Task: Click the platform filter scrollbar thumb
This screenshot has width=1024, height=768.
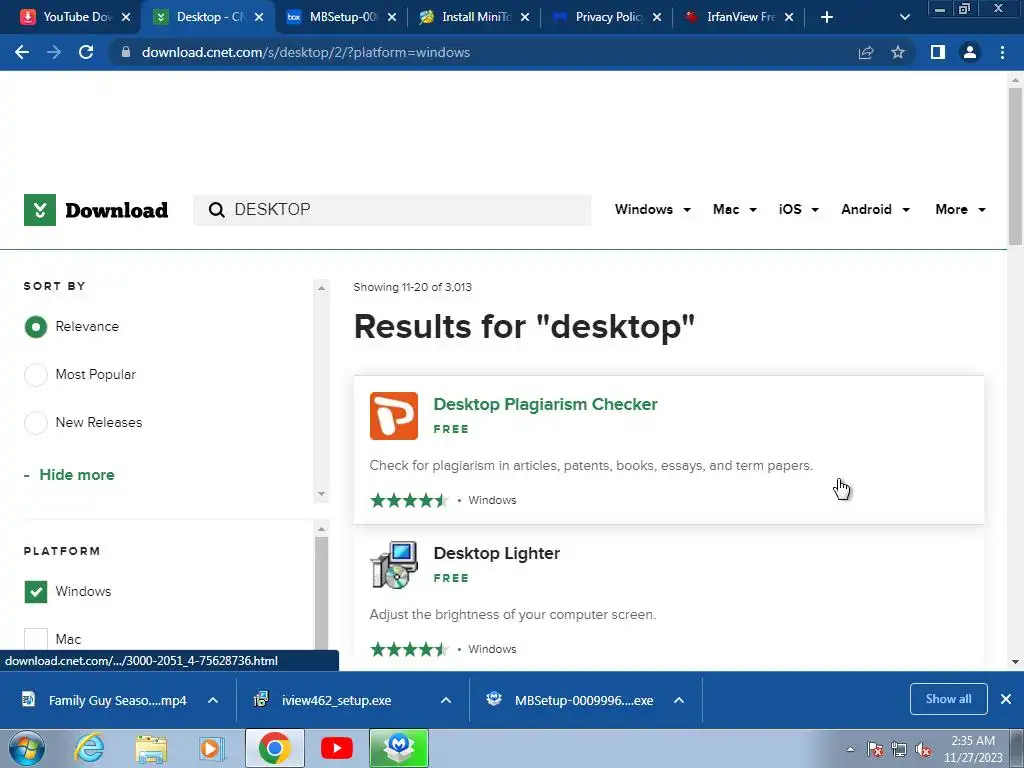Action: 321,593
